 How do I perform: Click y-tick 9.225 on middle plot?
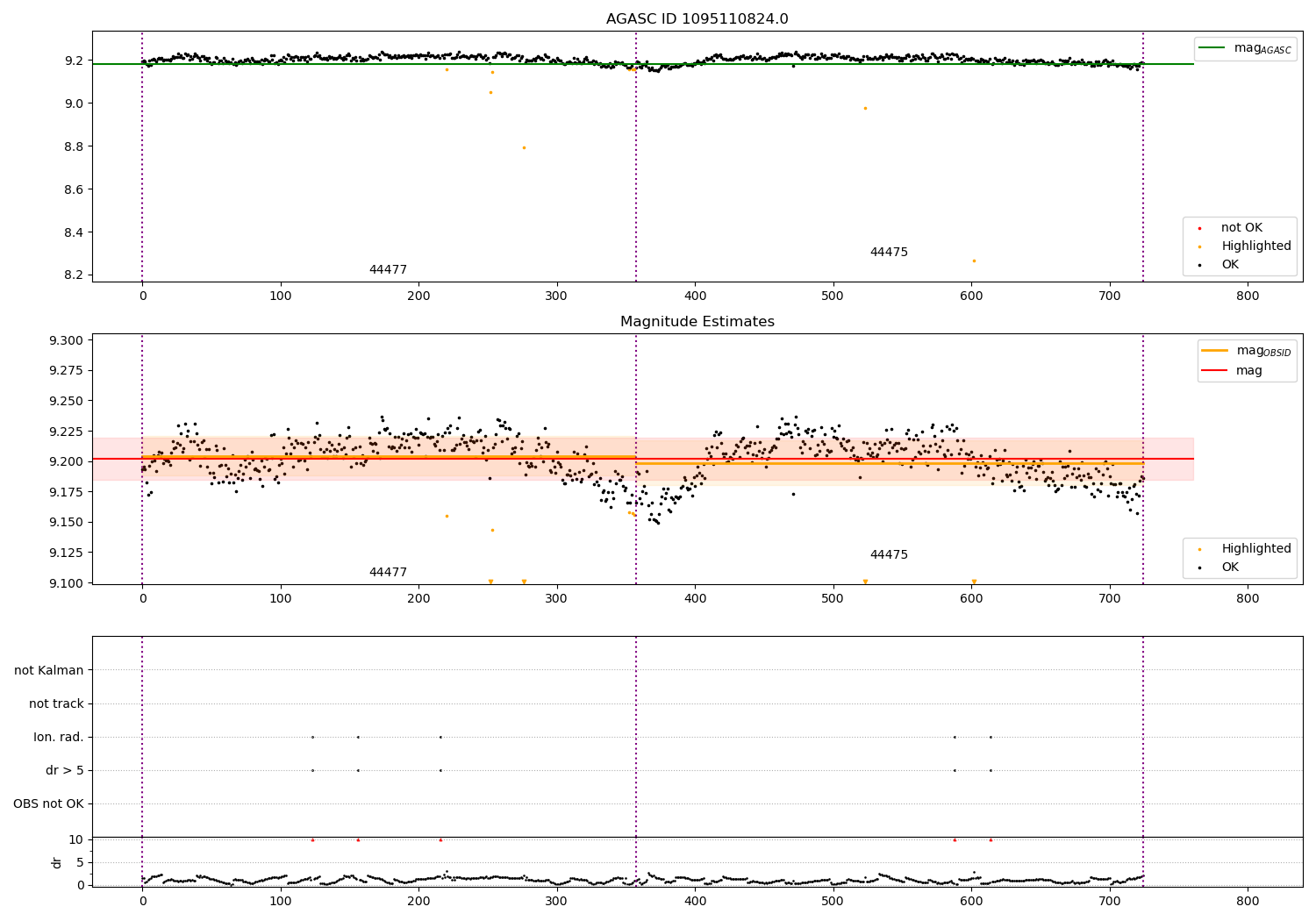tap(67, 432)
